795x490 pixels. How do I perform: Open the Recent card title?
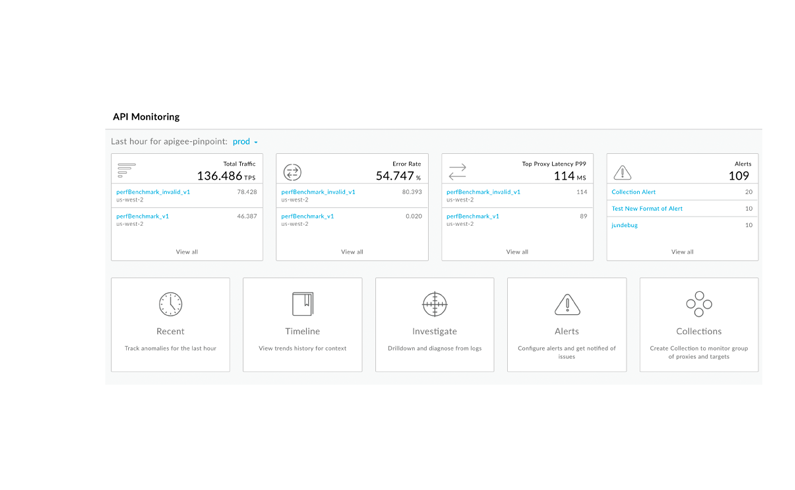(170, 331)
